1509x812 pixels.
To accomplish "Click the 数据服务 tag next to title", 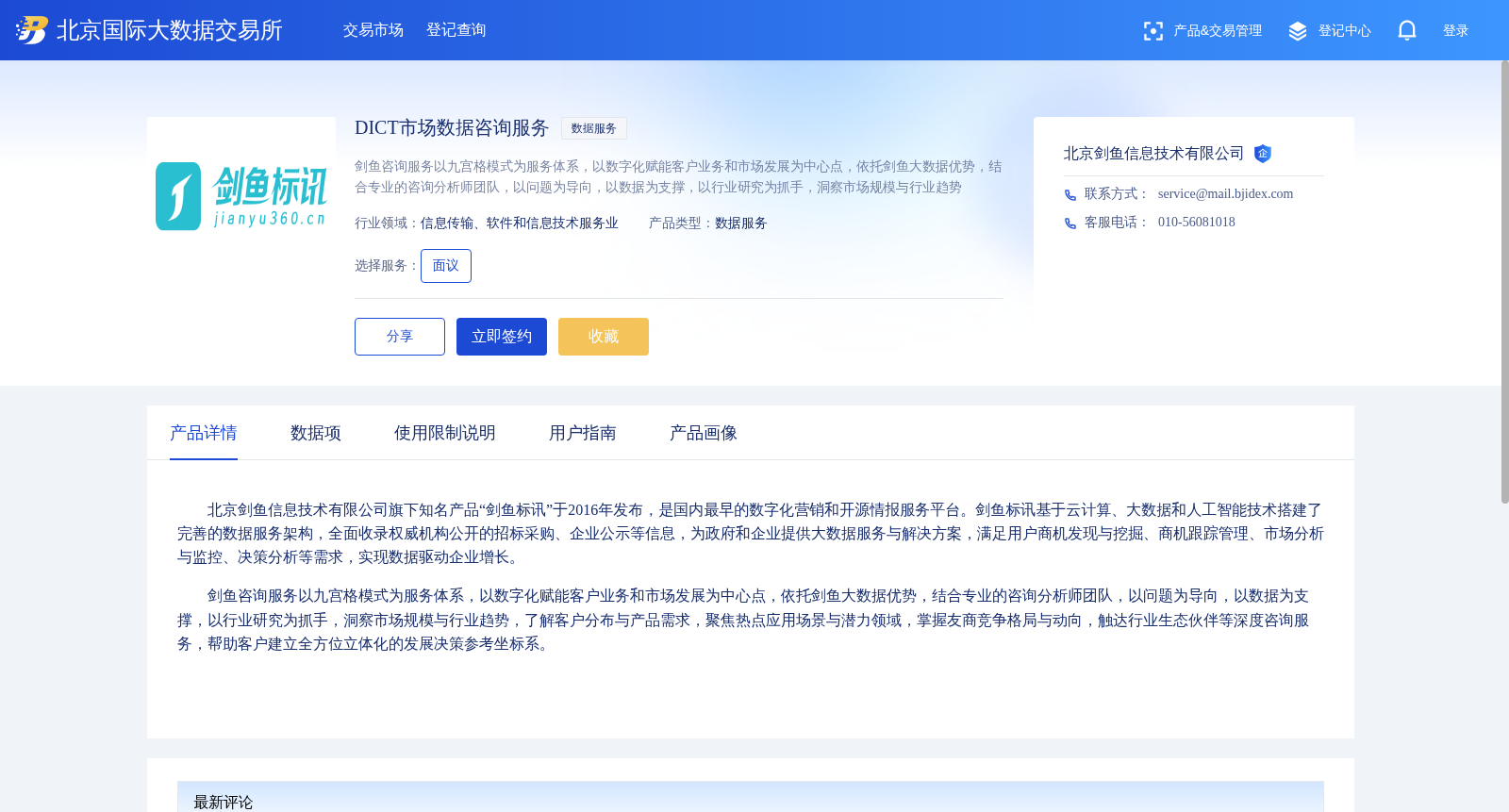I will pyautogui.click(x=594, y=128).
